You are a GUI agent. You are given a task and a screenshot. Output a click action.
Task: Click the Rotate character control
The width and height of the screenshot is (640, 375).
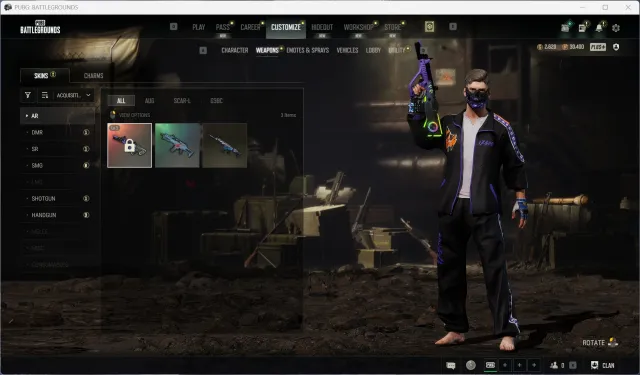tap(600, 343)
